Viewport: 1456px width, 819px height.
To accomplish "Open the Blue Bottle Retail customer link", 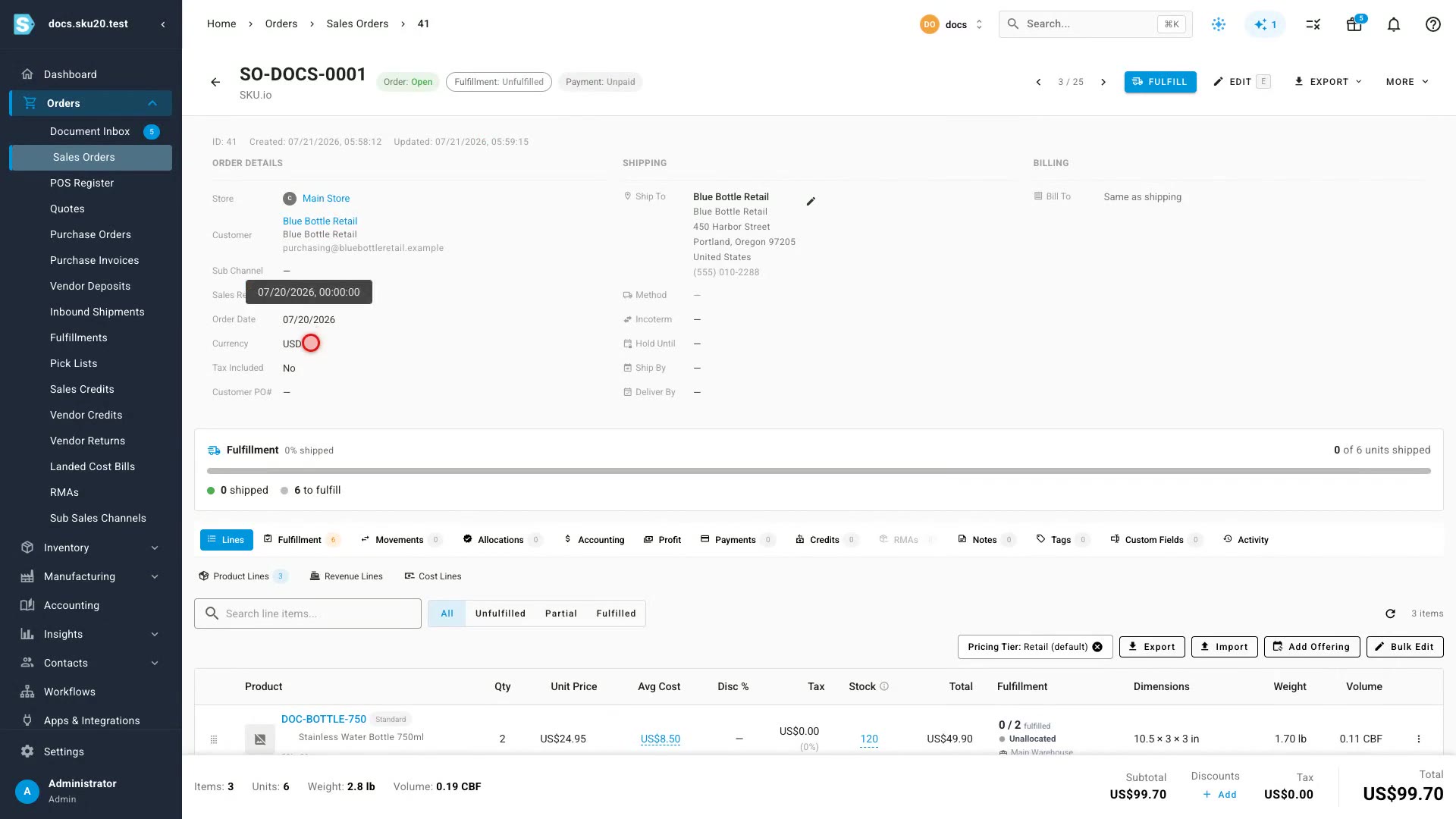I will click(319, 221).
